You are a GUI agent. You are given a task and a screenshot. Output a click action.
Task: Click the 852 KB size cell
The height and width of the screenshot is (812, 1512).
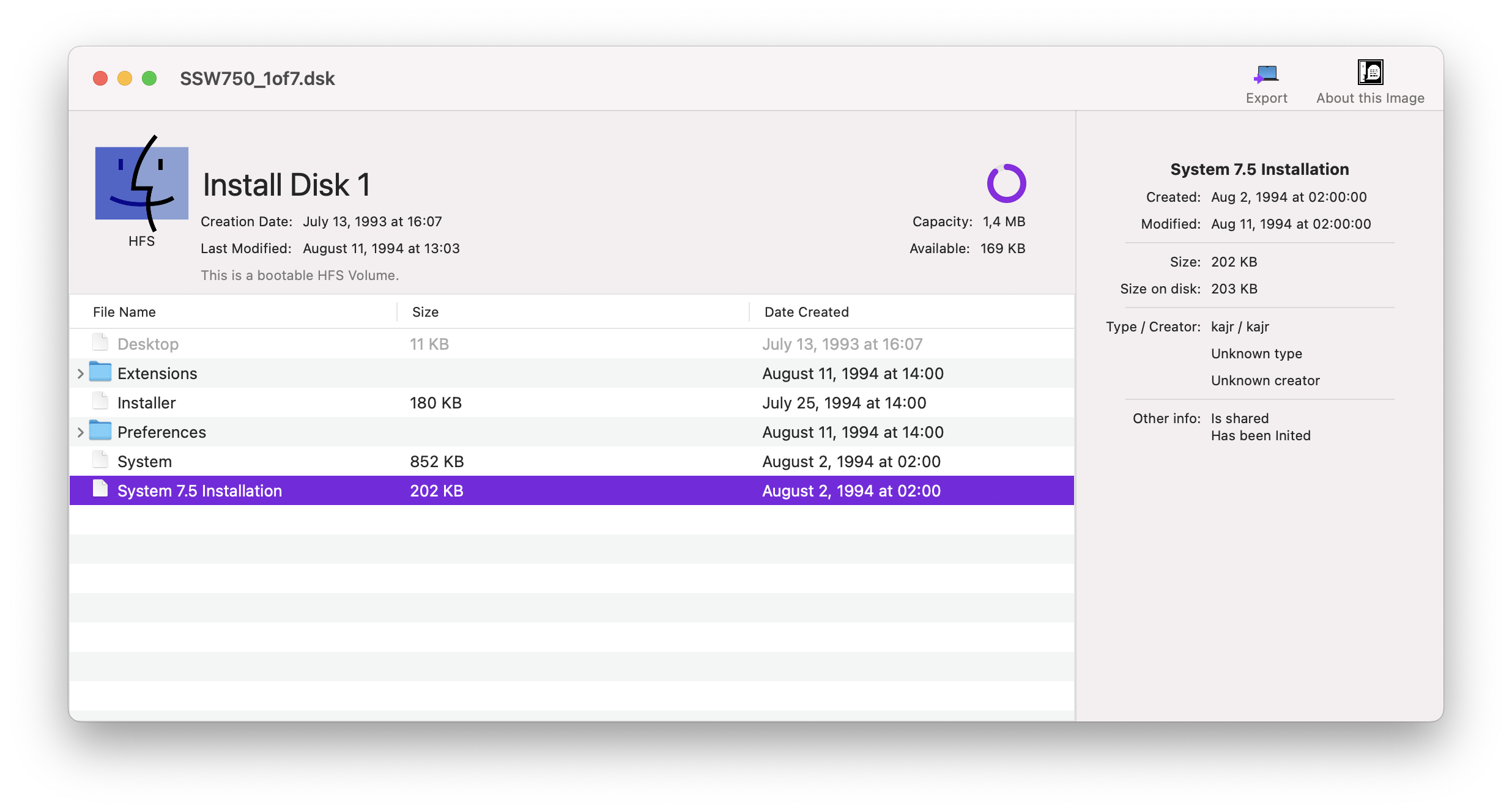[437, 462]
